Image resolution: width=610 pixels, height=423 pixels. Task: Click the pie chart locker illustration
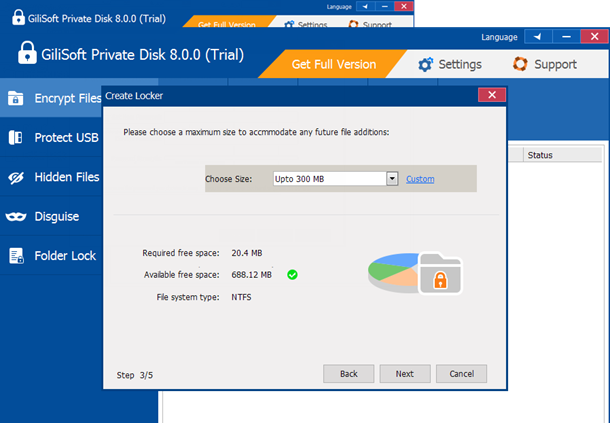[415, 273]
